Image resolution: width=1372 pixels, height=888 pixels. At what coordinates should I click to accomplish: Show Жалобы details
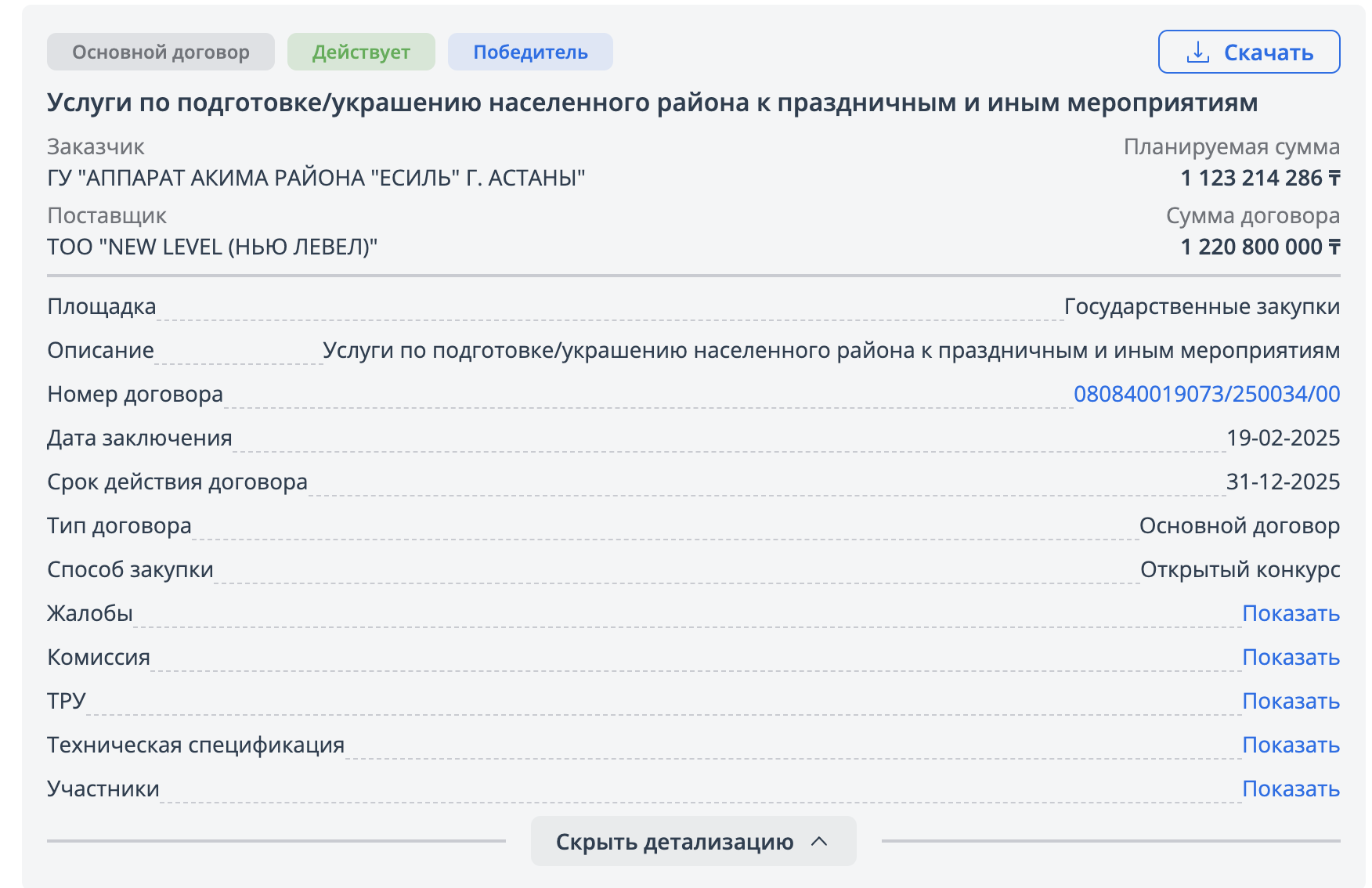[1291, 613]
